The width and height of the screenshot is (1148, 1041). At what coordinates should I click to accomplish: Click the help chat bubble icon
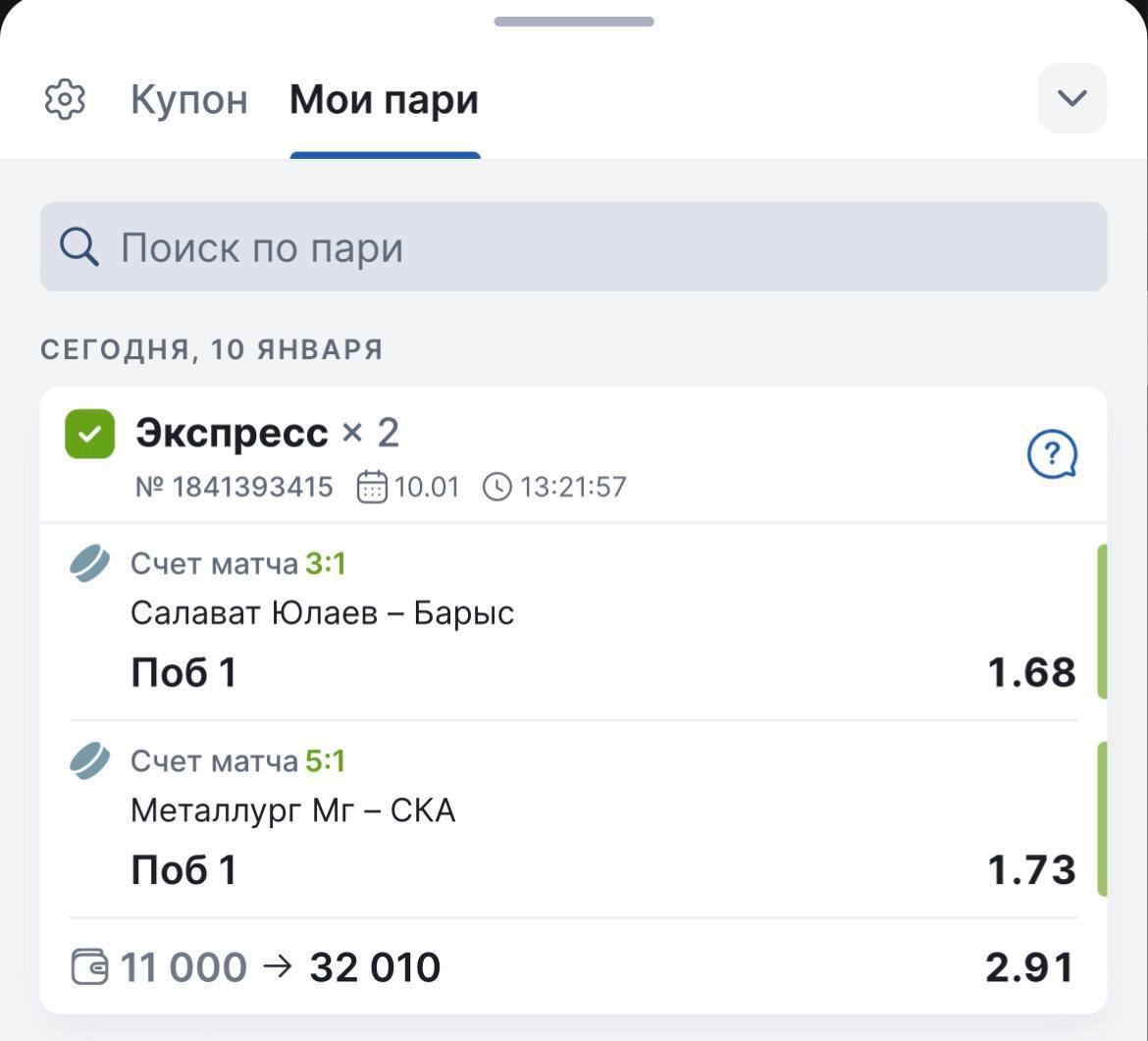pyautogui.click(x=1052, y=455)
